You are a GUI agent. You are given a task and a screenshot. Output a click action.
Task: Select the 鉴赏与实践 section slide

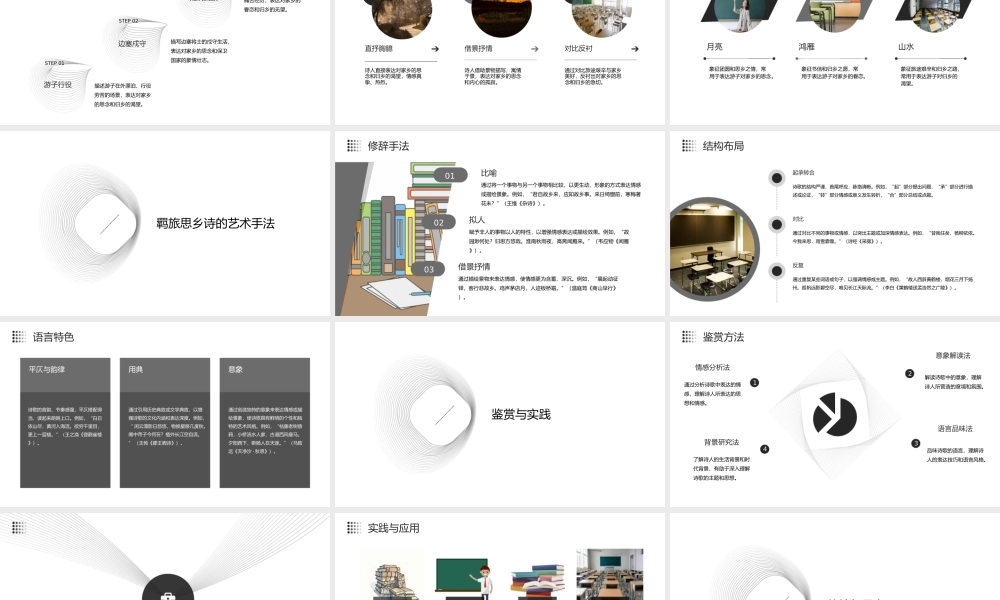(x=499, y=414)
